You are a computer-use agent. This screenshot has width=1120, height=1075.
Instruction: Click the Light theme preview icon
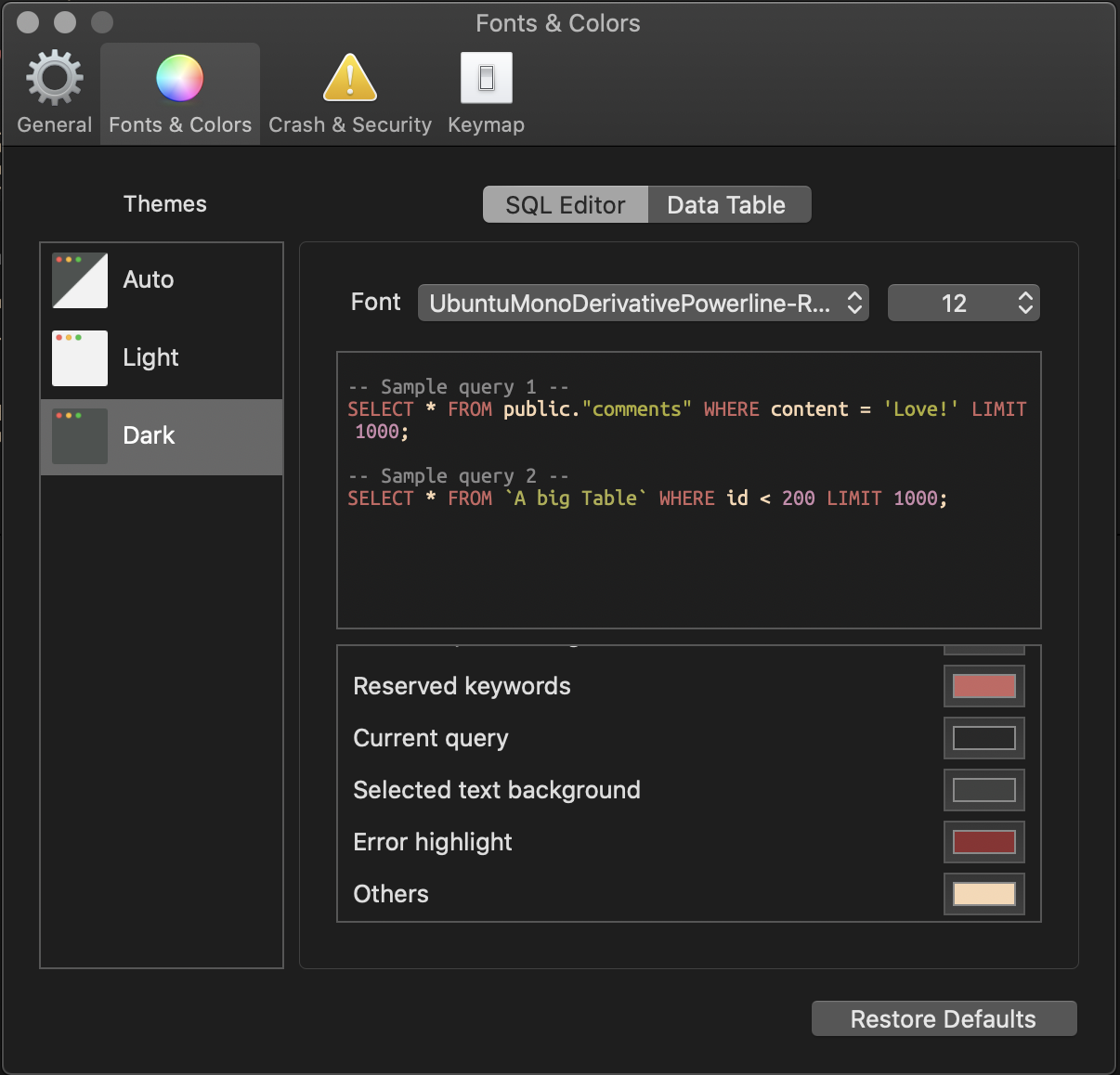[x=79, y=357]
